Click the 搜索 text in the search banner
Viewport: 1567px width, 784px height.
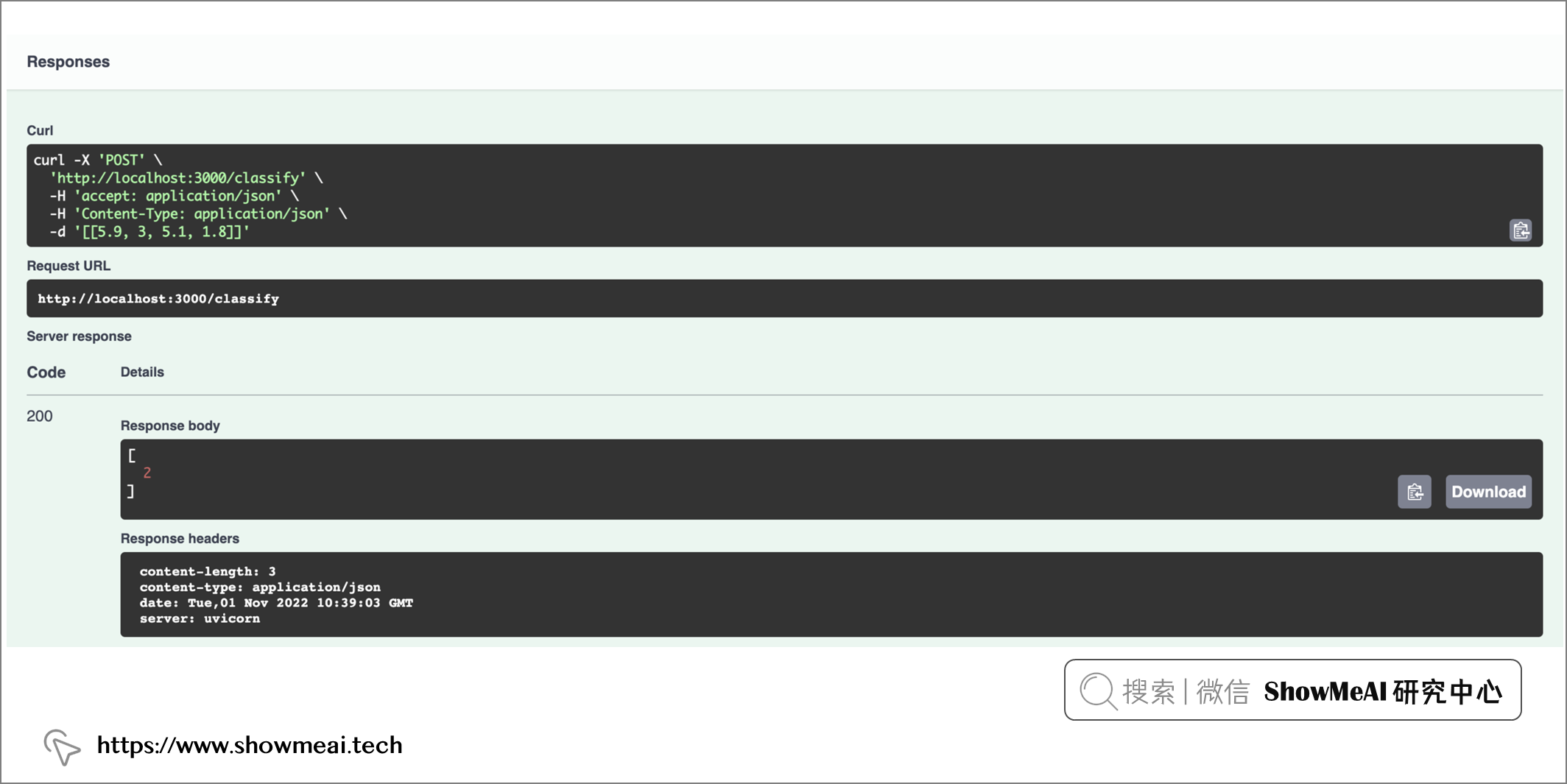click(1148, 692)
